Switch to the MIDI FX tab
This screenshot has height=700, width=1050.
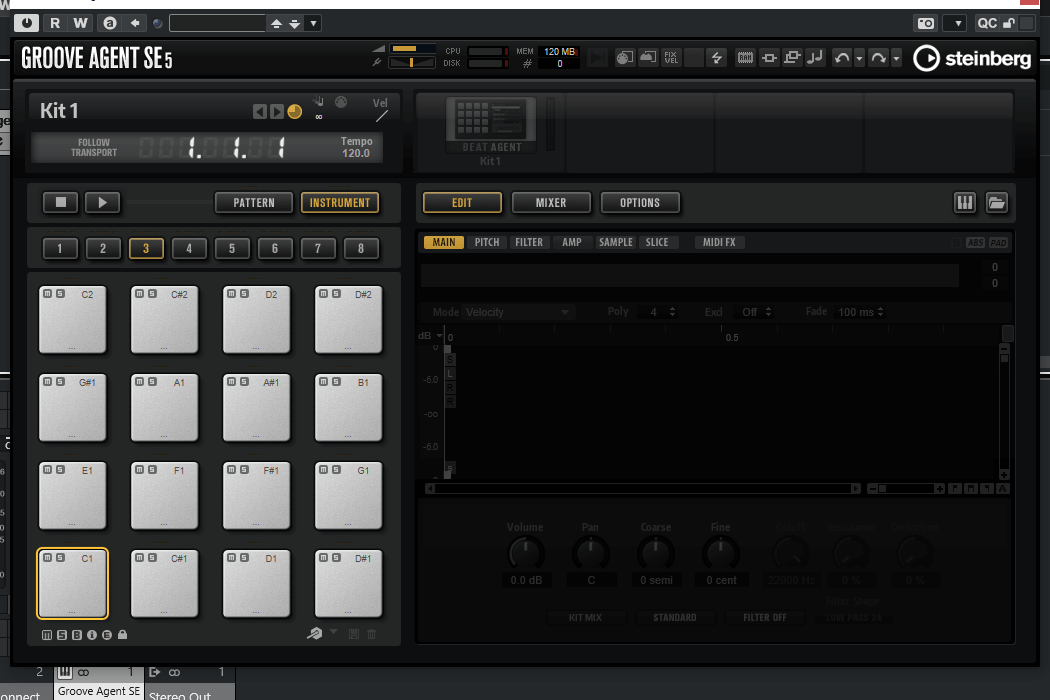click(719, 242)
